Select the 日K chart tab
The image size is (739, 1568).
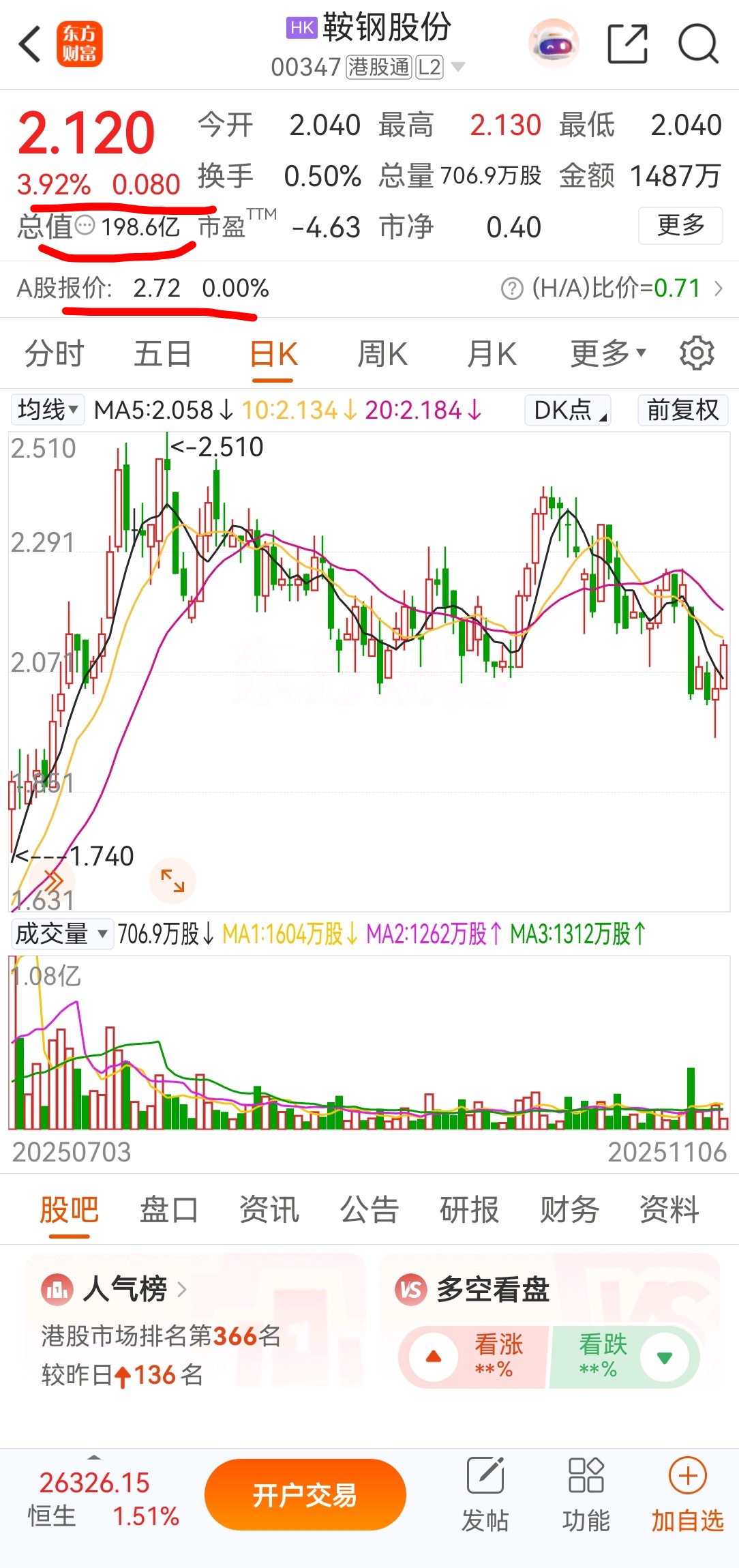click(273, 355)
